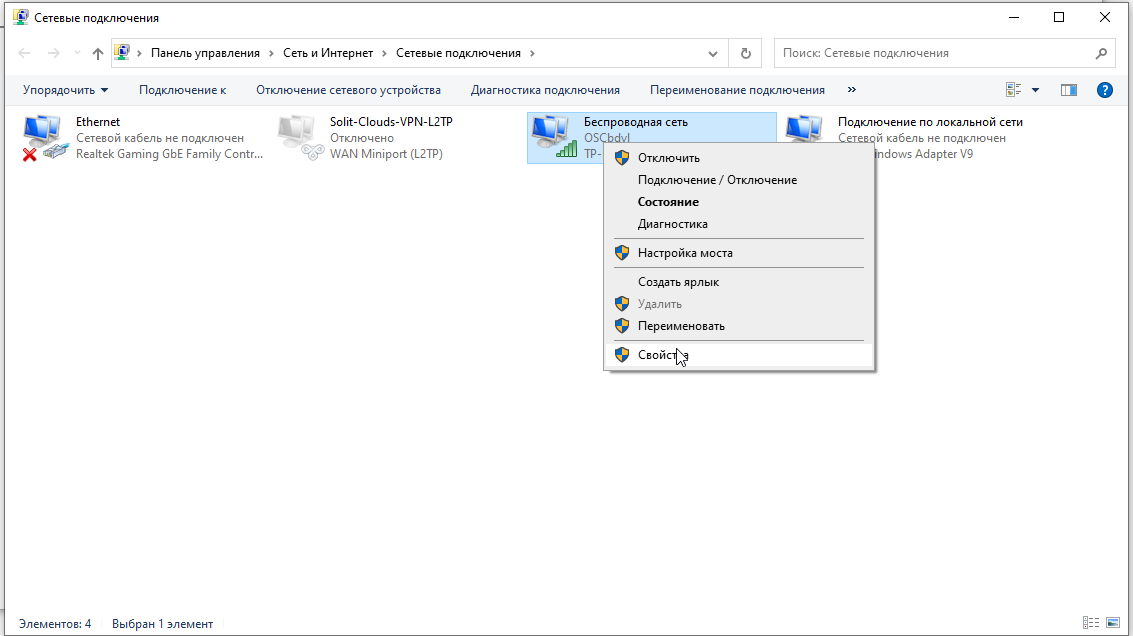Show the preview pane icon

pos(1069,90)
